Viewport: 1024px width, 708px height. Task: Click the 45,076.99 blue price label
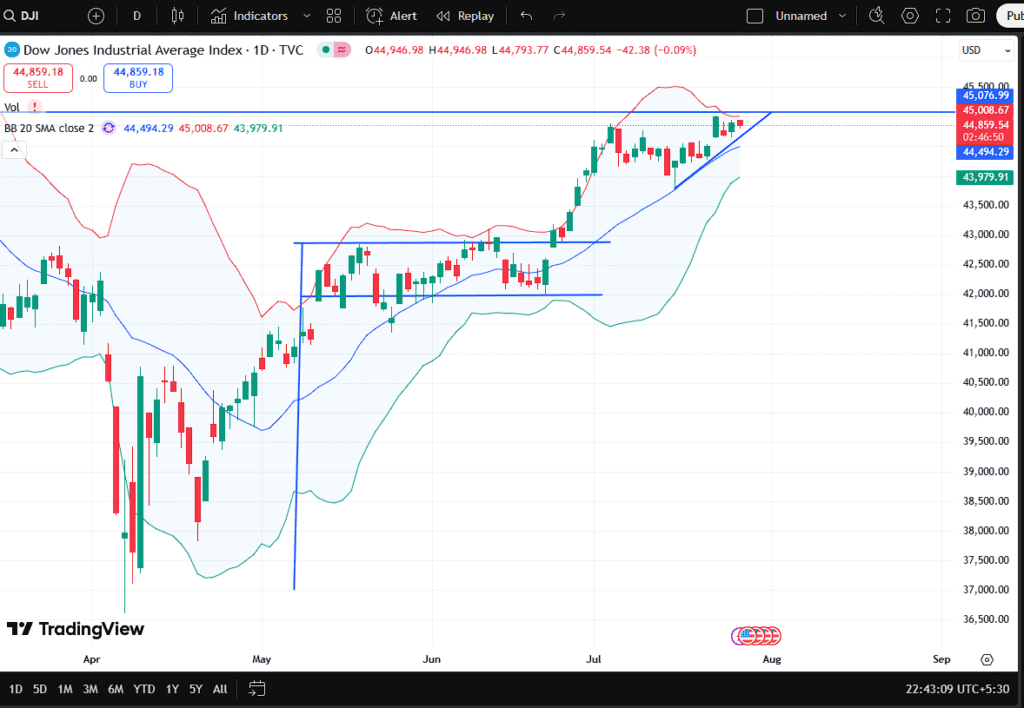(985, 95)
